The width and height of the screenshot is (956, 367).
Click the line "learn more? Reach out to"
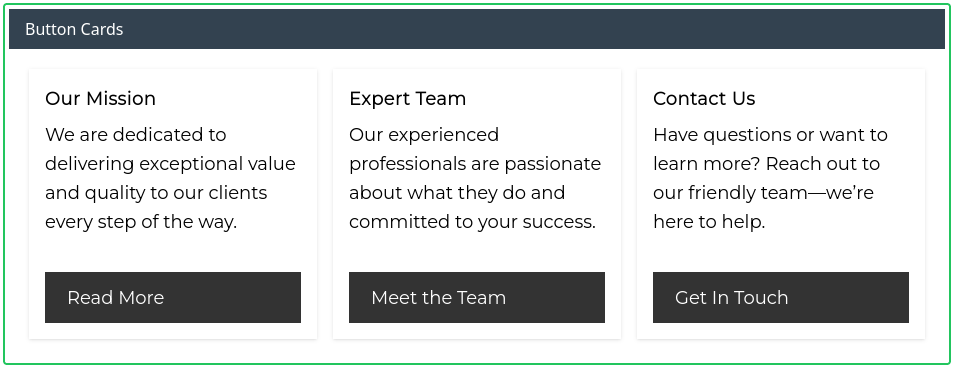(766, 163)
